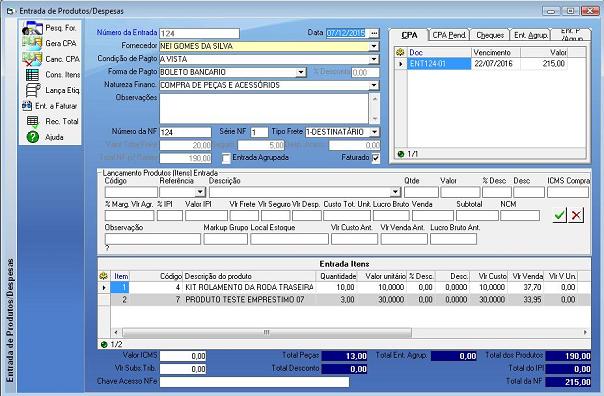Expand the Fornecedor dropdown
This screenshot has height=396, width=604.
pyautogui.click(x=374, y=46)
